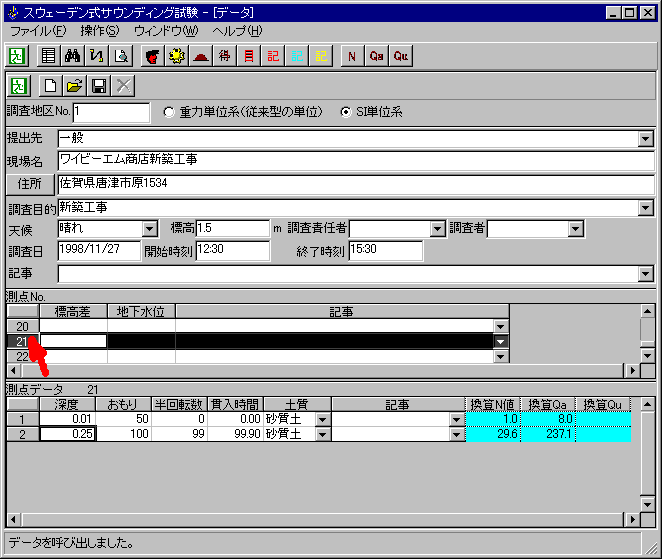Select 重力単位系 radio button

pos(169,112)
